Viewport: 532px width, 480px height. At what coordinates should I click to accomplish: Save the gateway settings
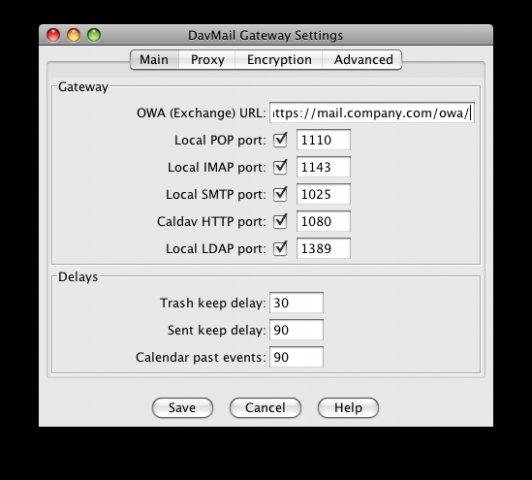tap(182, 407)
